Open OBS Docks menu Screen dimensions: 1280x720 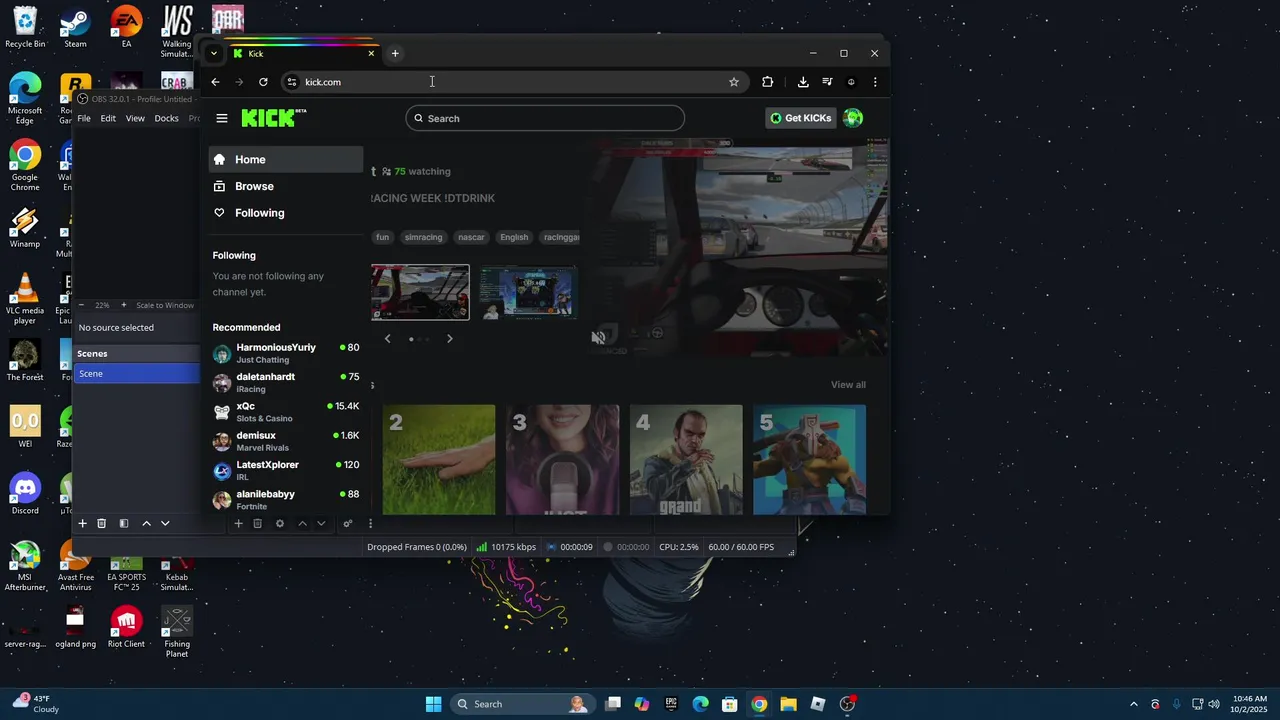167,118
